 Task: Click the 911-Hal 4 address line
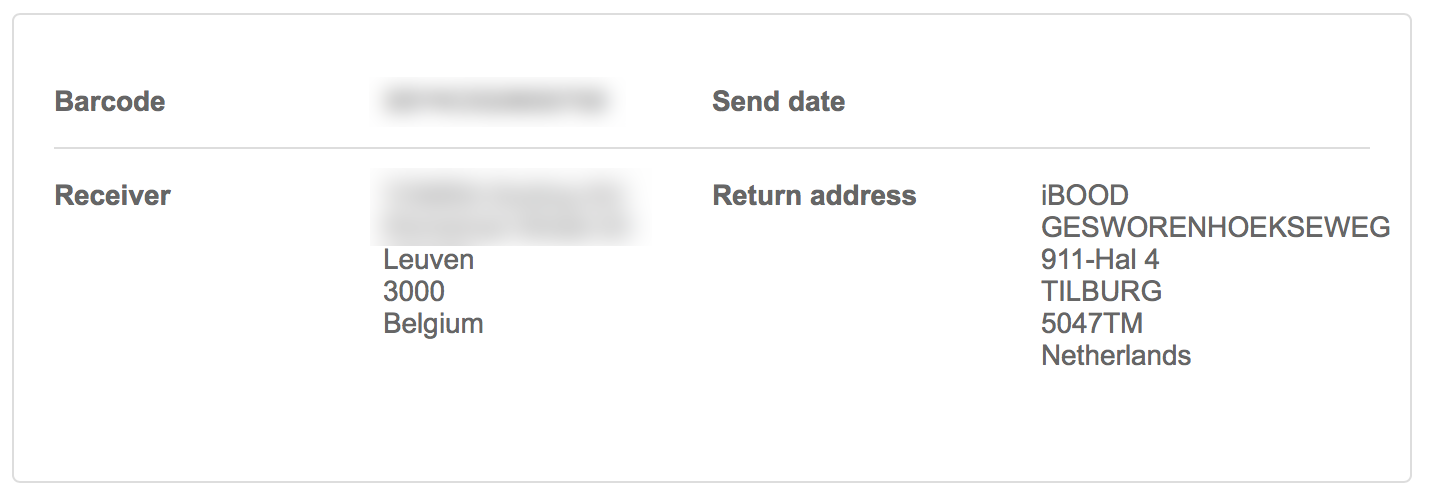[x=1100, y=260]
